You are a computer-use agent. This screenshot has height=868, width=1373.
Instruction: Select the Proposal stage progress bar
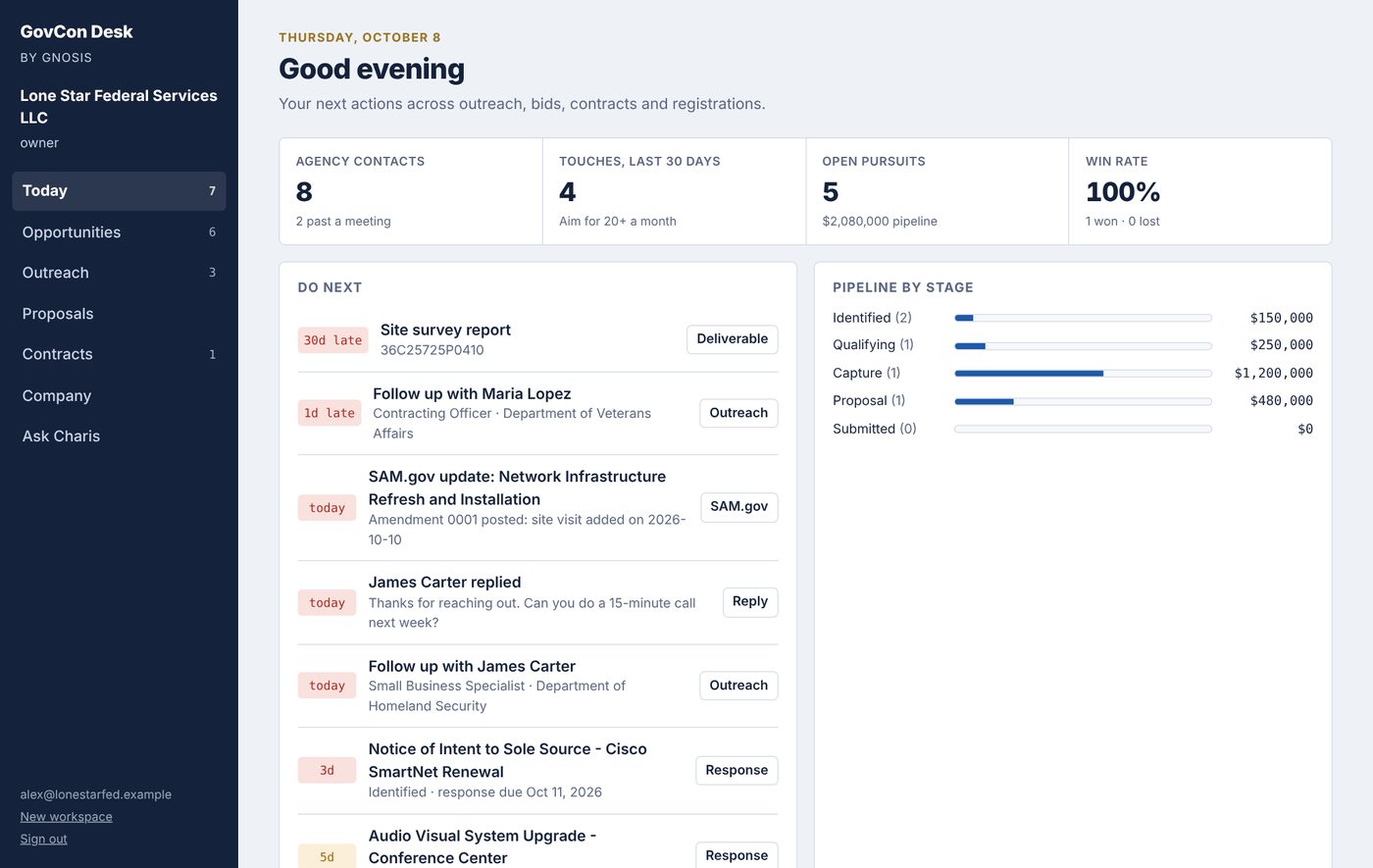(1083, 401)
